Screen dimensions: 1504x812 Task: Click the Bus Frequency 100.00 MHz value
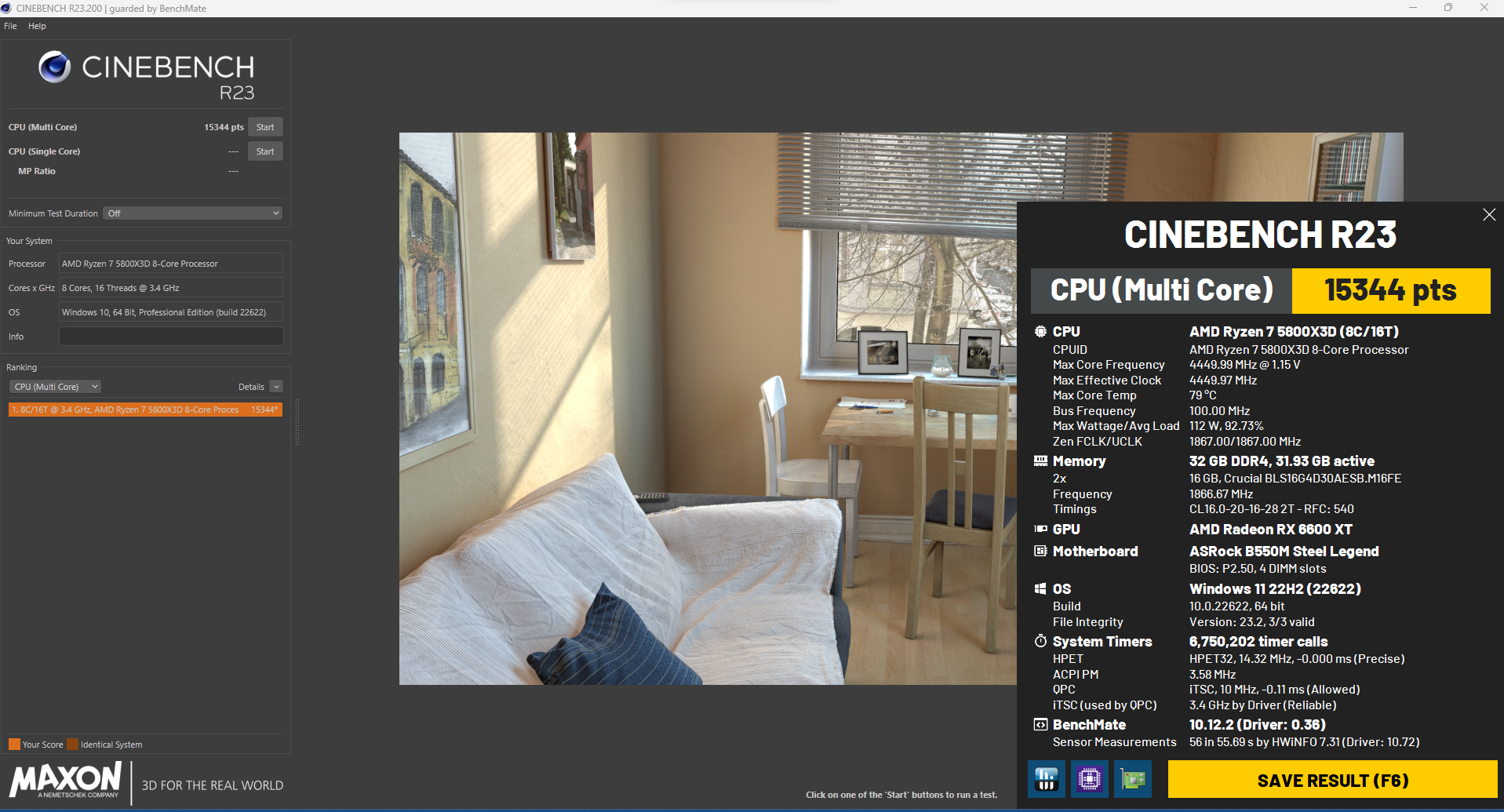[1219, 411]
